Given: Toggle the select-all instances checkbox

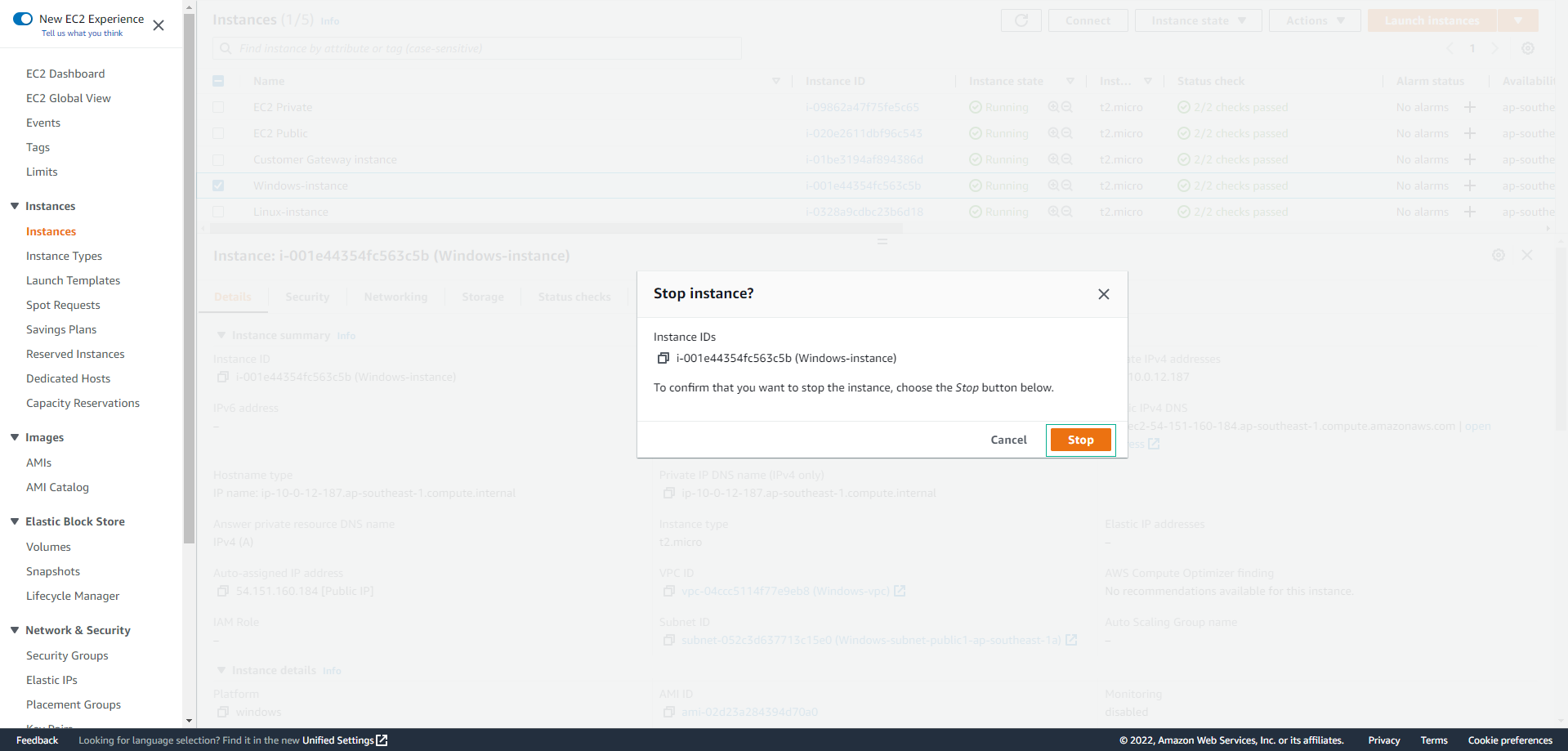Looking at the screenshot, I should [218, 81].
